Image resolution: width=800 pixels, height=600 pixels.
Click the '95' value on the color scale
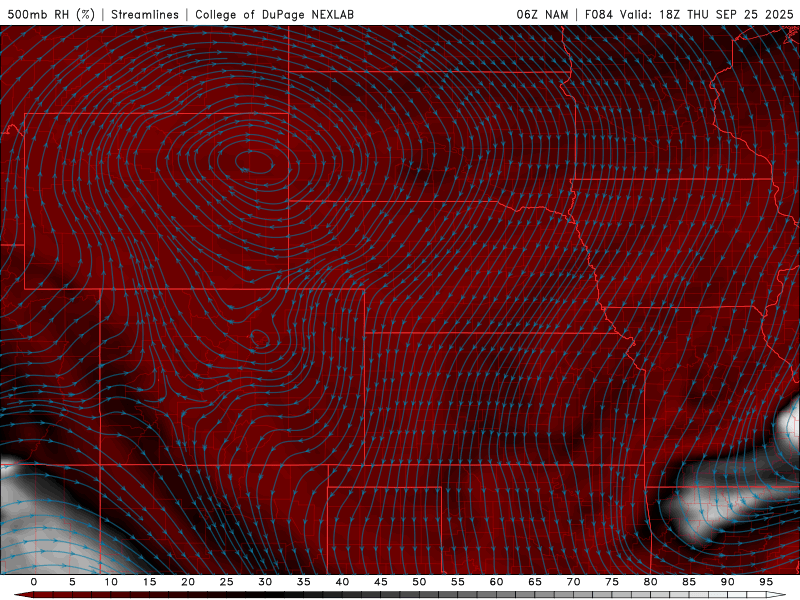(x=766, y=582)
